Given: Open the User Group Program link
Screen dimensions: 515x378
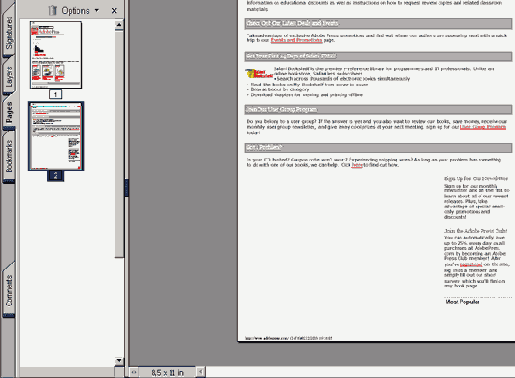Looking at the screenshot, I should pyautogui.click(x=483, y=127).
